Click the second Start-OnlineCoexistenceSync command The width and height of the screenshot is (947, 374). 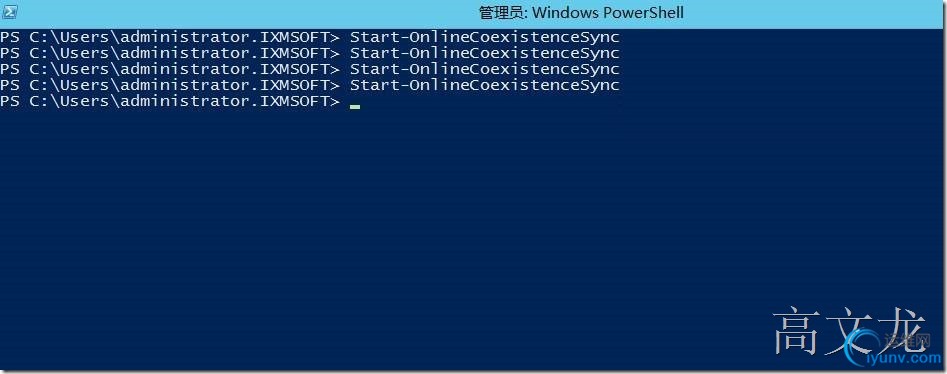pyautogui.click(x=485, y=53)
